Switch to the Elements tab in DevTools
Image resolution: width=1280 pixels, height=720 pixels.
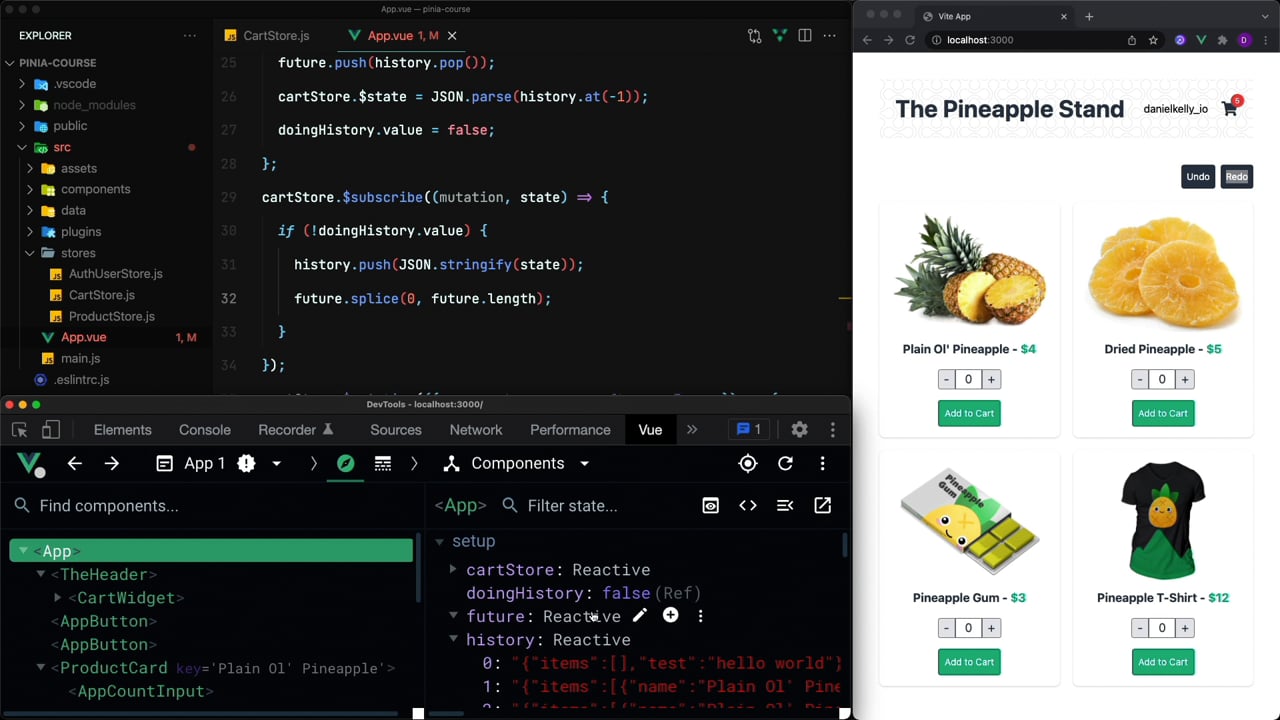pyautogui.click(x=122, y=430)
